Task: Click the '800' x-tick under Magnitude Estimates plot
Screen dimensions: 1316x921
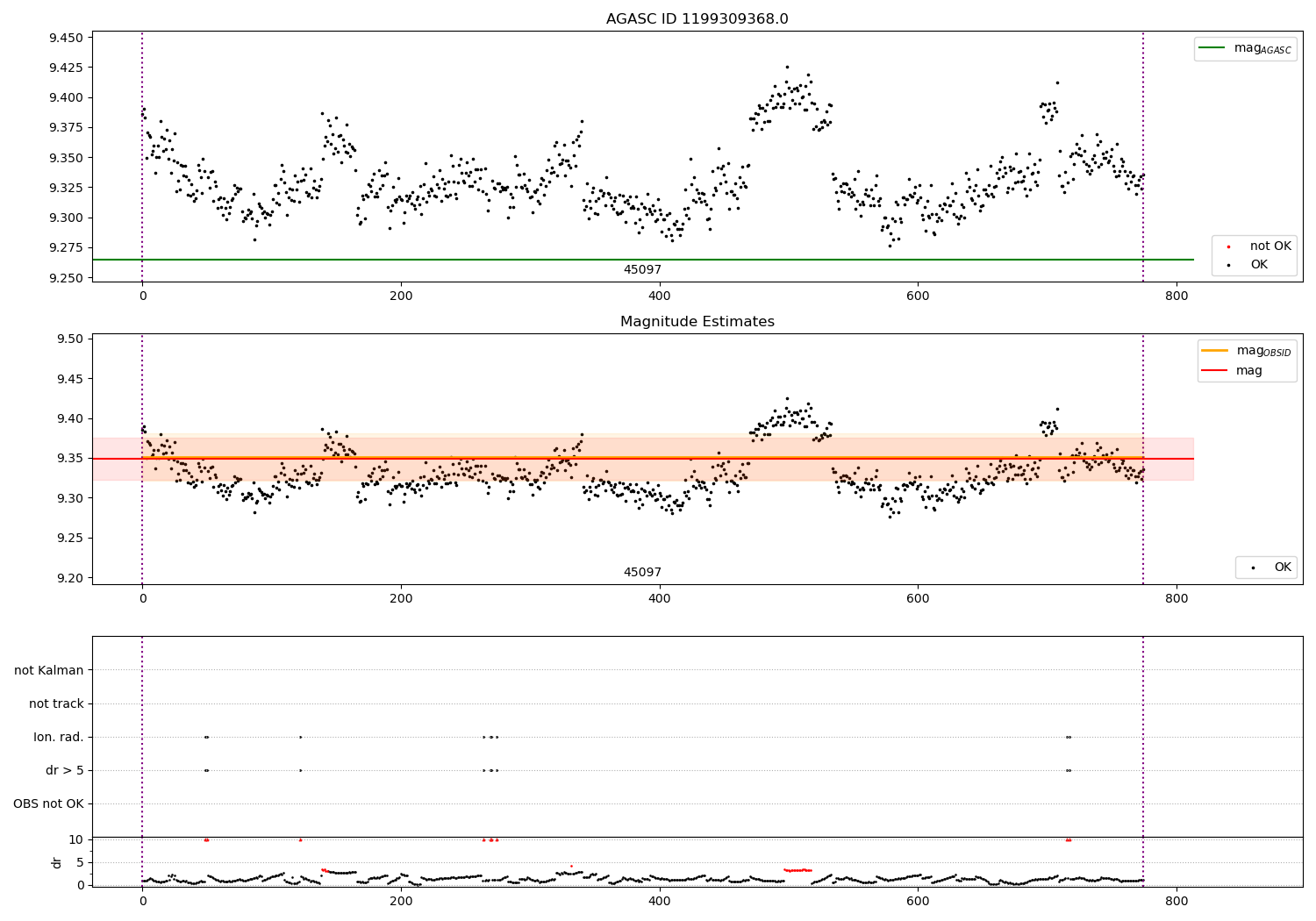Action: (1177, 599)
